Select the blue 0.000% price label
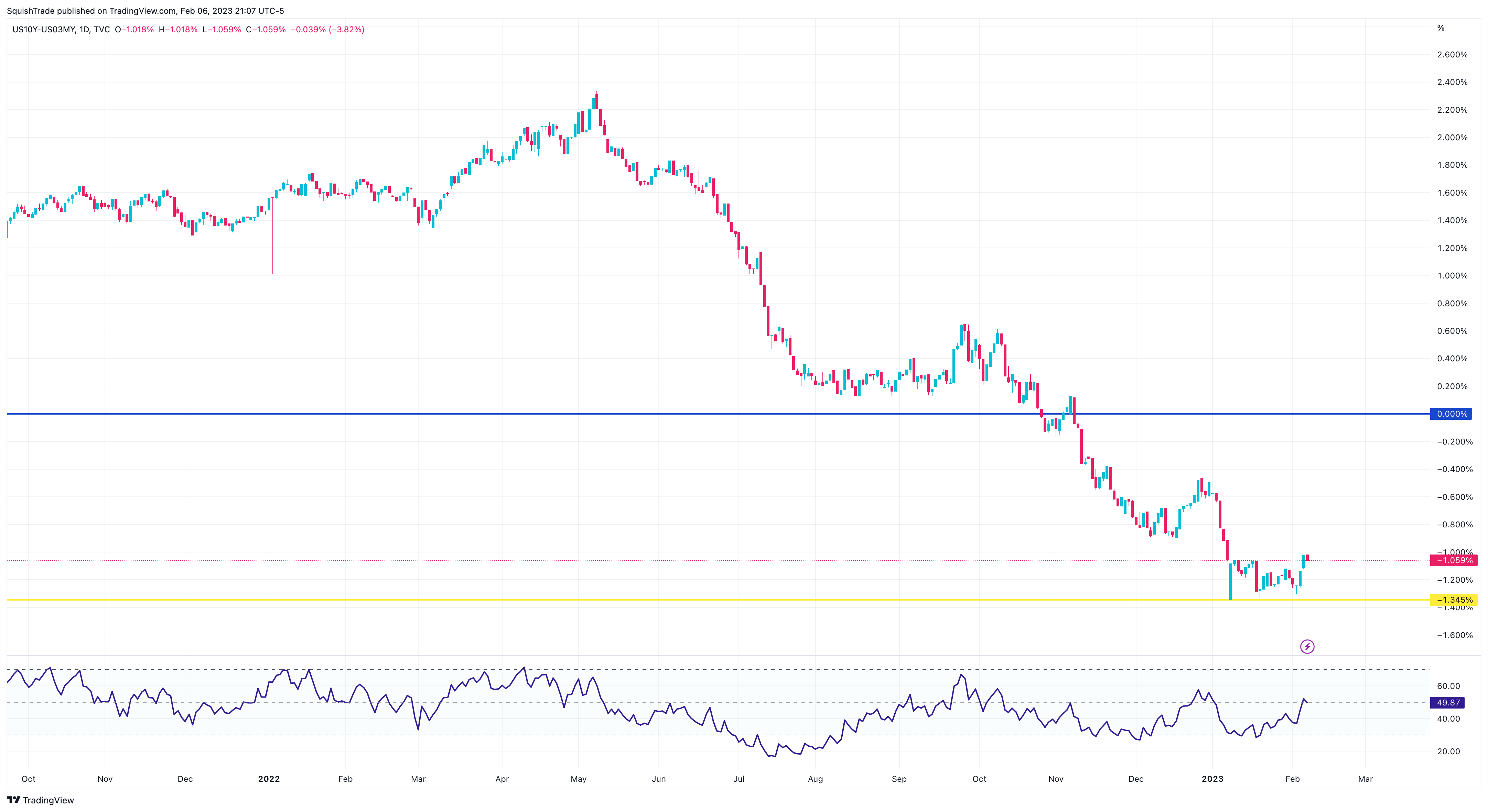This screenshot has height=812, width=1488. pyautogui.click(x=1451, y=414)
